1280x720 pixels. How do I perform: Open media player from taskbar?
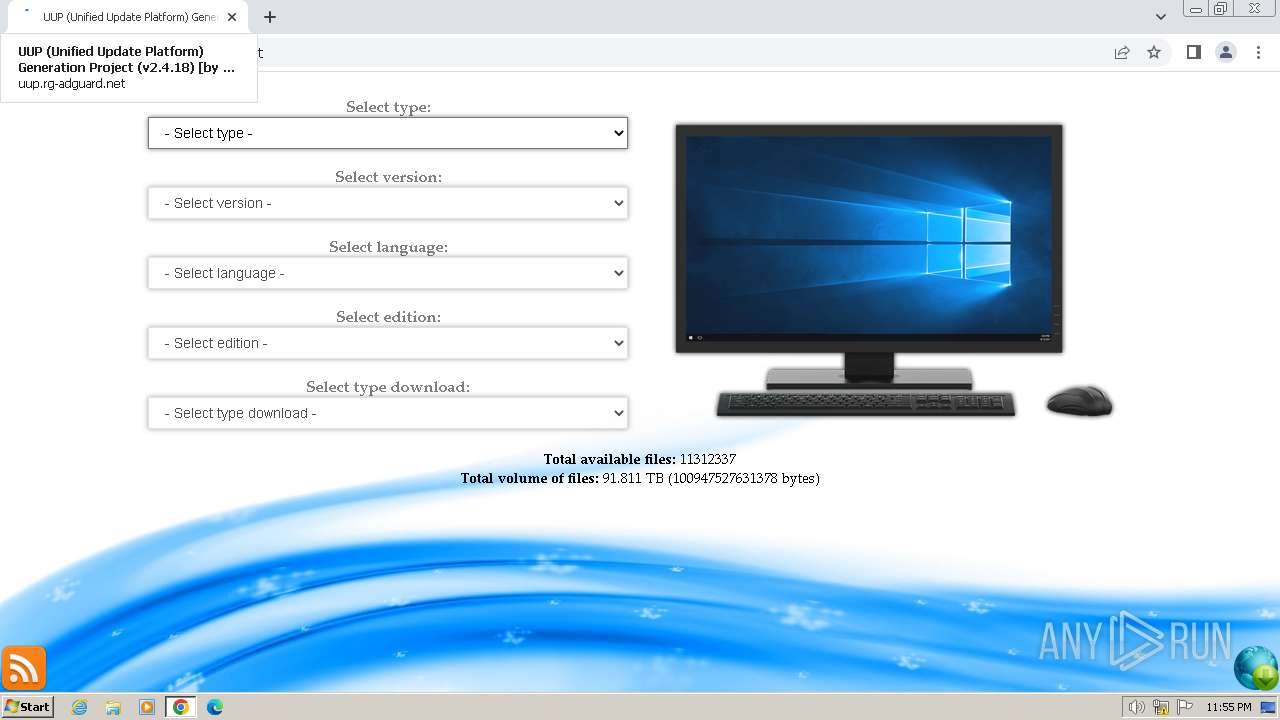147,707
